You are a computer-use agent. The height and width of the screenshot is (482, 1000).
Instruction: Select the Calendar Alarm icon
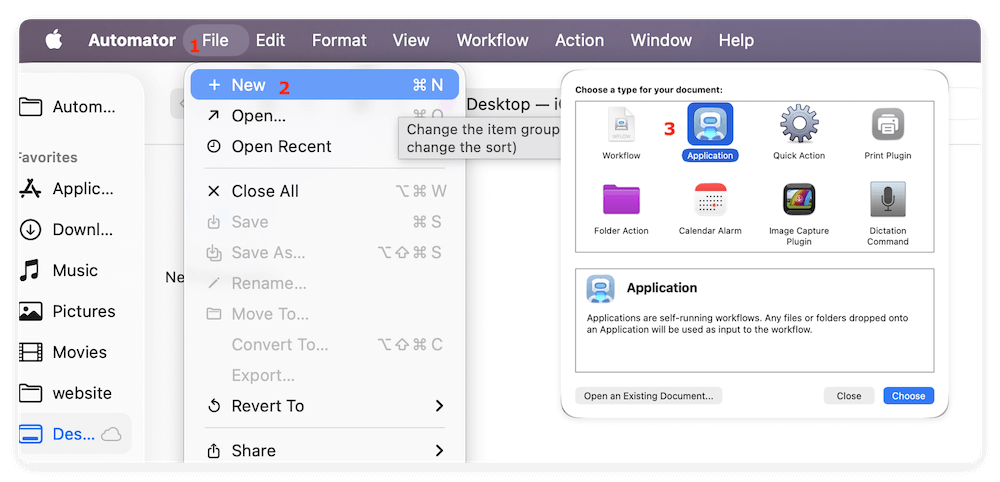(710, 200)
